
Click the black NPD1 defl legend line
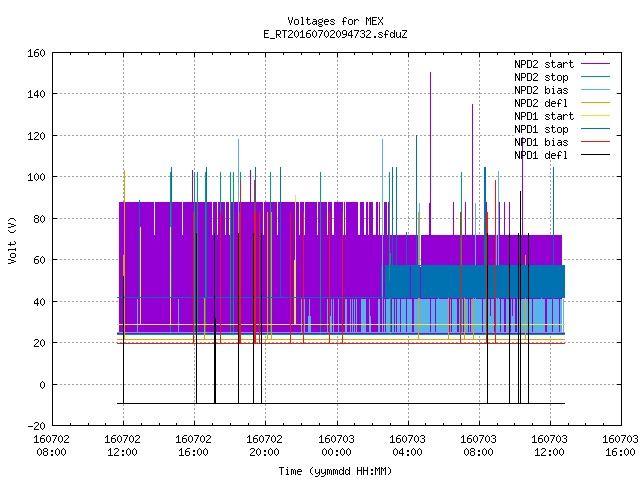(x=595, y=155)
